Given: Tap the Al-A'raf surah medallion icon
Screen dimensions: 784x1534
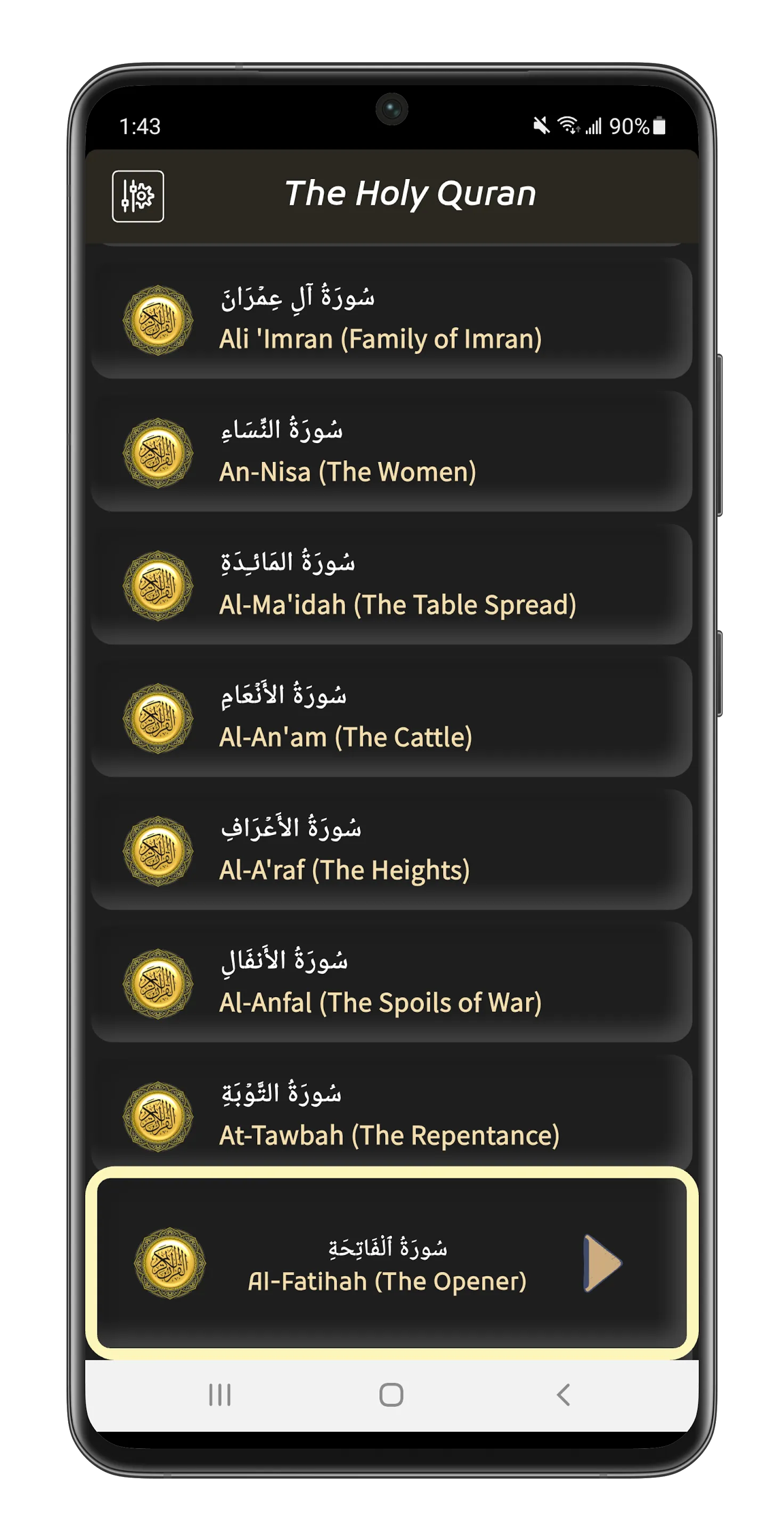Looking at the screenshot, I should coord(158,851).
